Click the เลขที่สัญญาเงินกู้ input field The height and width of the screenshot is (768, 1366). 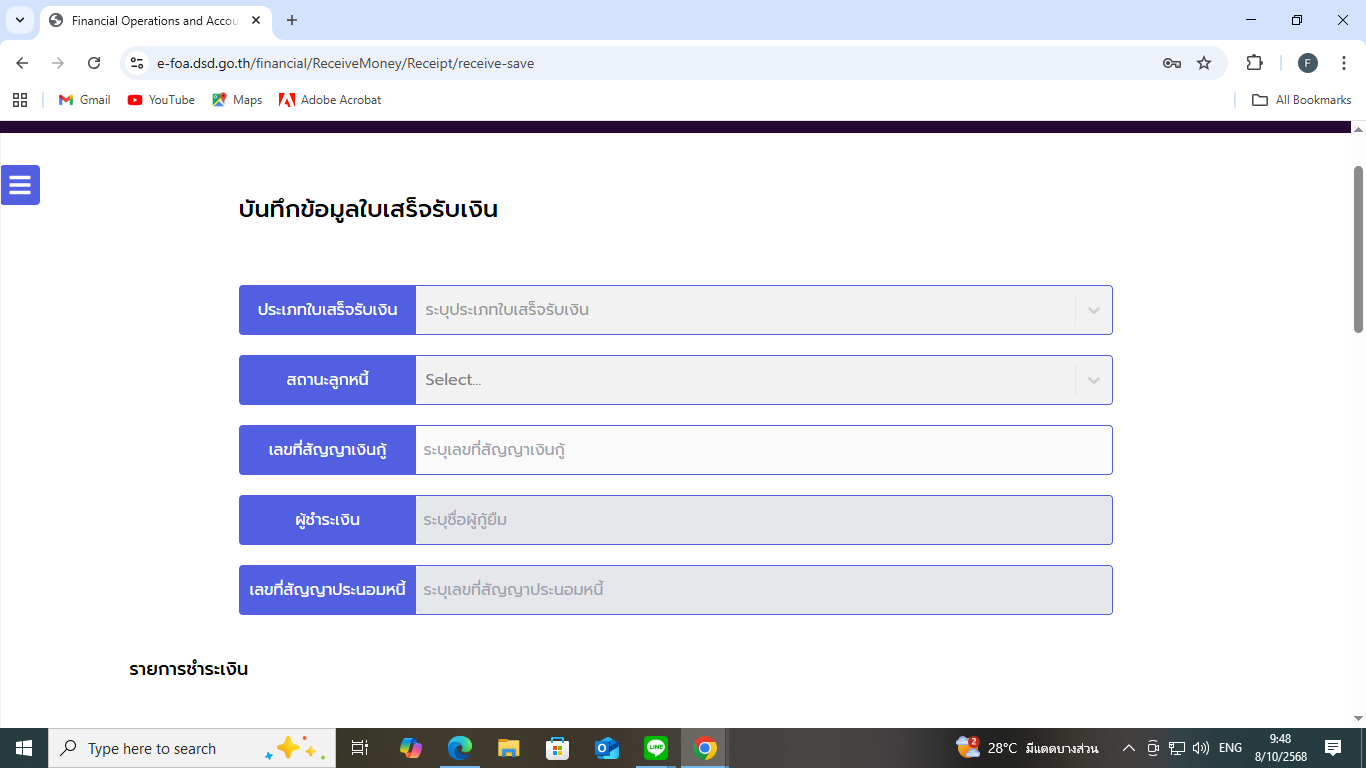tap(763, 450)
